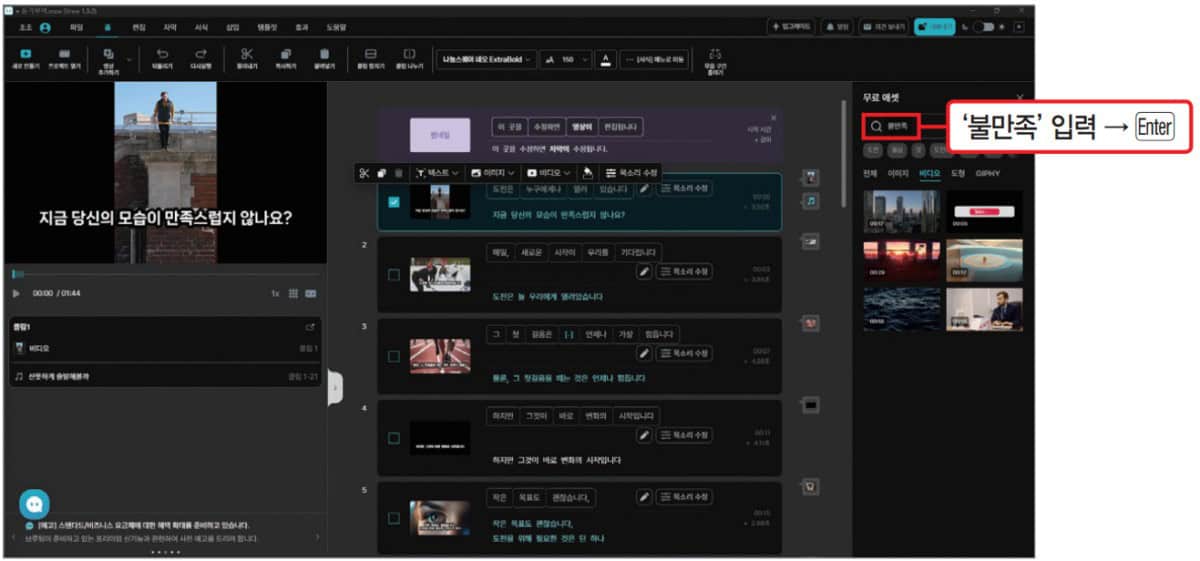Toggle the dark/light mode switch
This screenshot has height=561, width=1200.
coord(983,27)
